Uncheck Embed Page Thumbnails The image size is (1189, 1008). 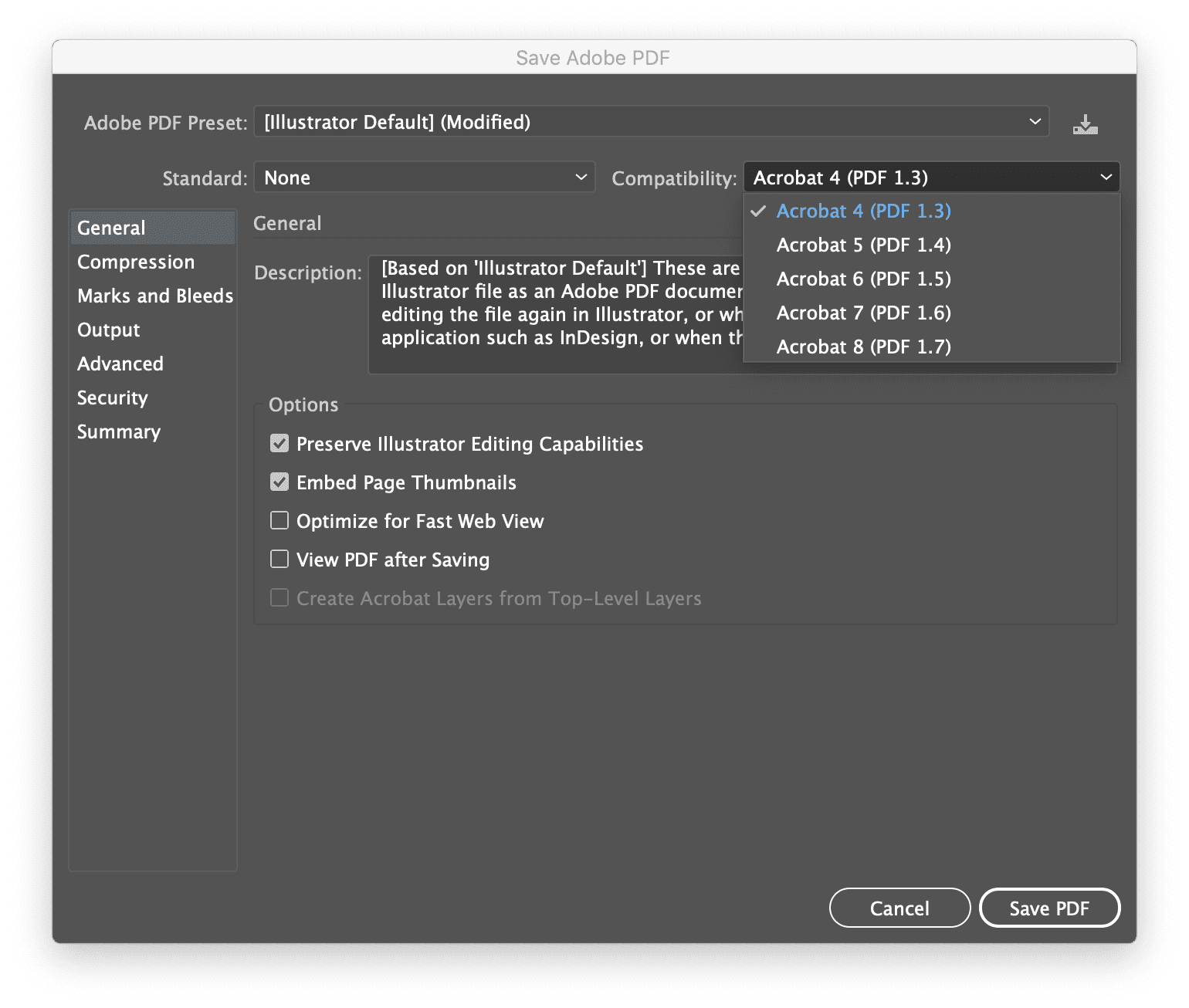279,482
